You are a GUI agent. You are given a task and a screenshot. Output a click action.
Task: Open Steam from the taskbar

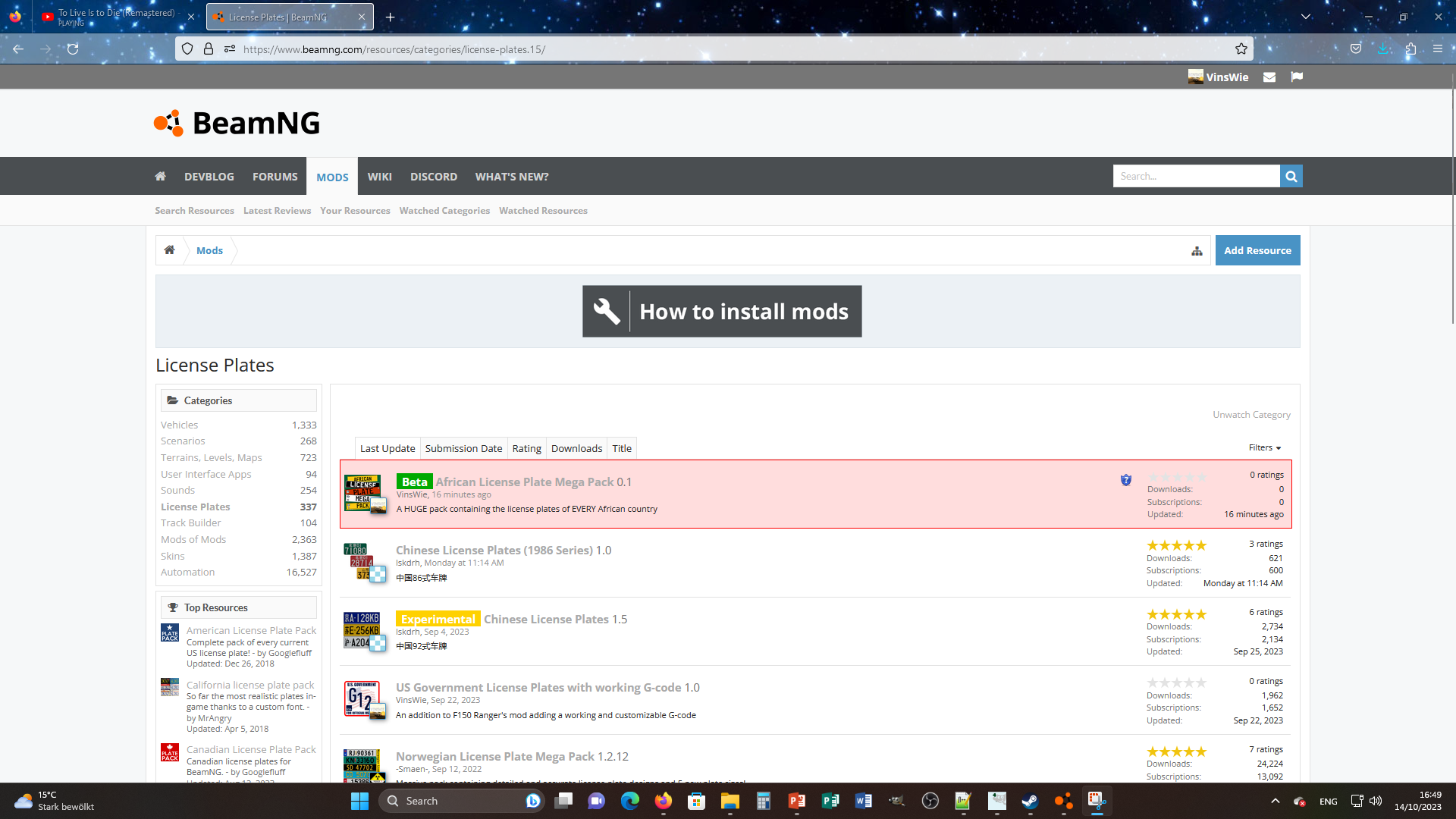1030,801
